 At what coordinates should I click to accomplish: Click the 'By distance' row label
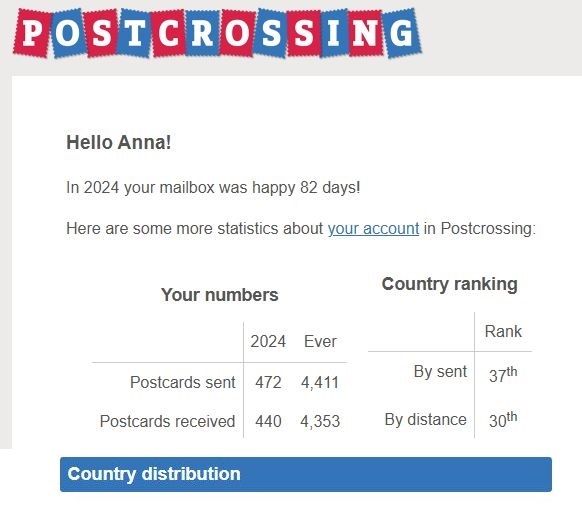click(x=426, y=420)
